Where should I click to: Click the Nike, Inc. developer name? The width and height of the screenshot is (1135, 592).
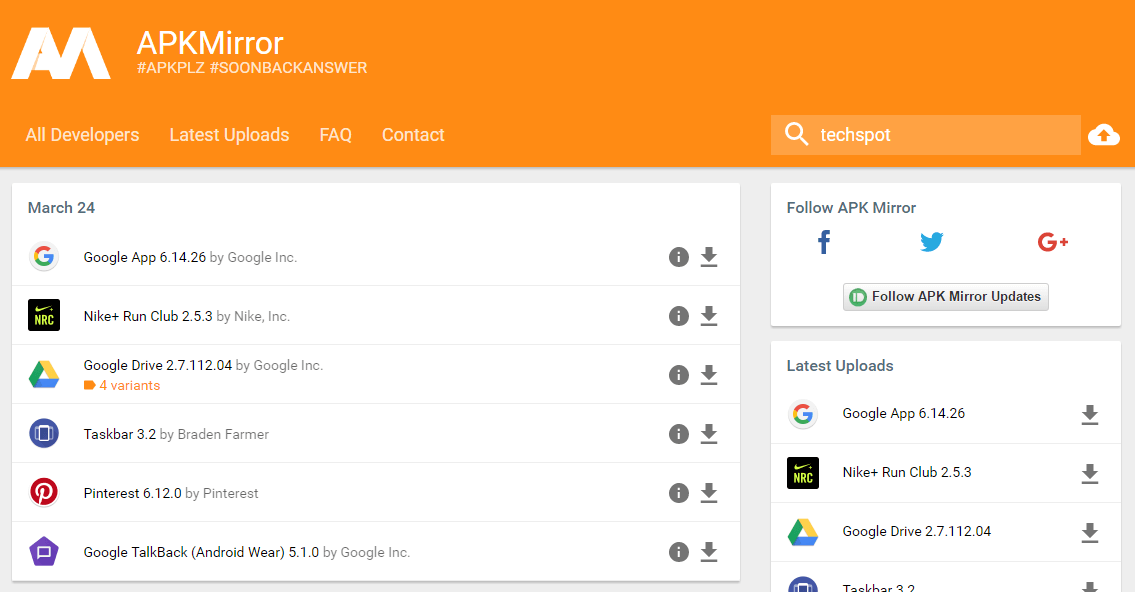262,316
